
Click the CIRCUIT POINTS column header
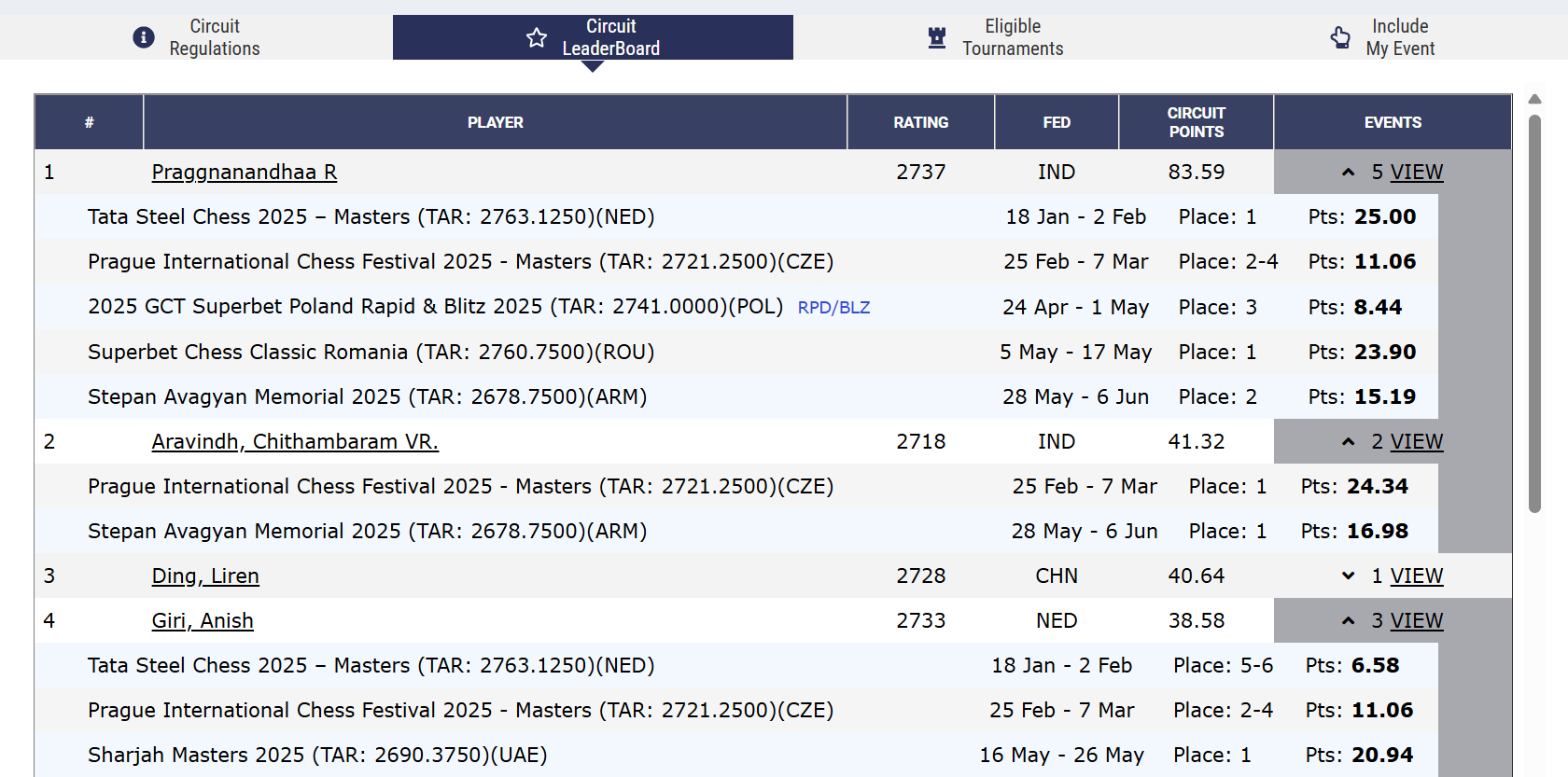click(x=1196, y=122)
